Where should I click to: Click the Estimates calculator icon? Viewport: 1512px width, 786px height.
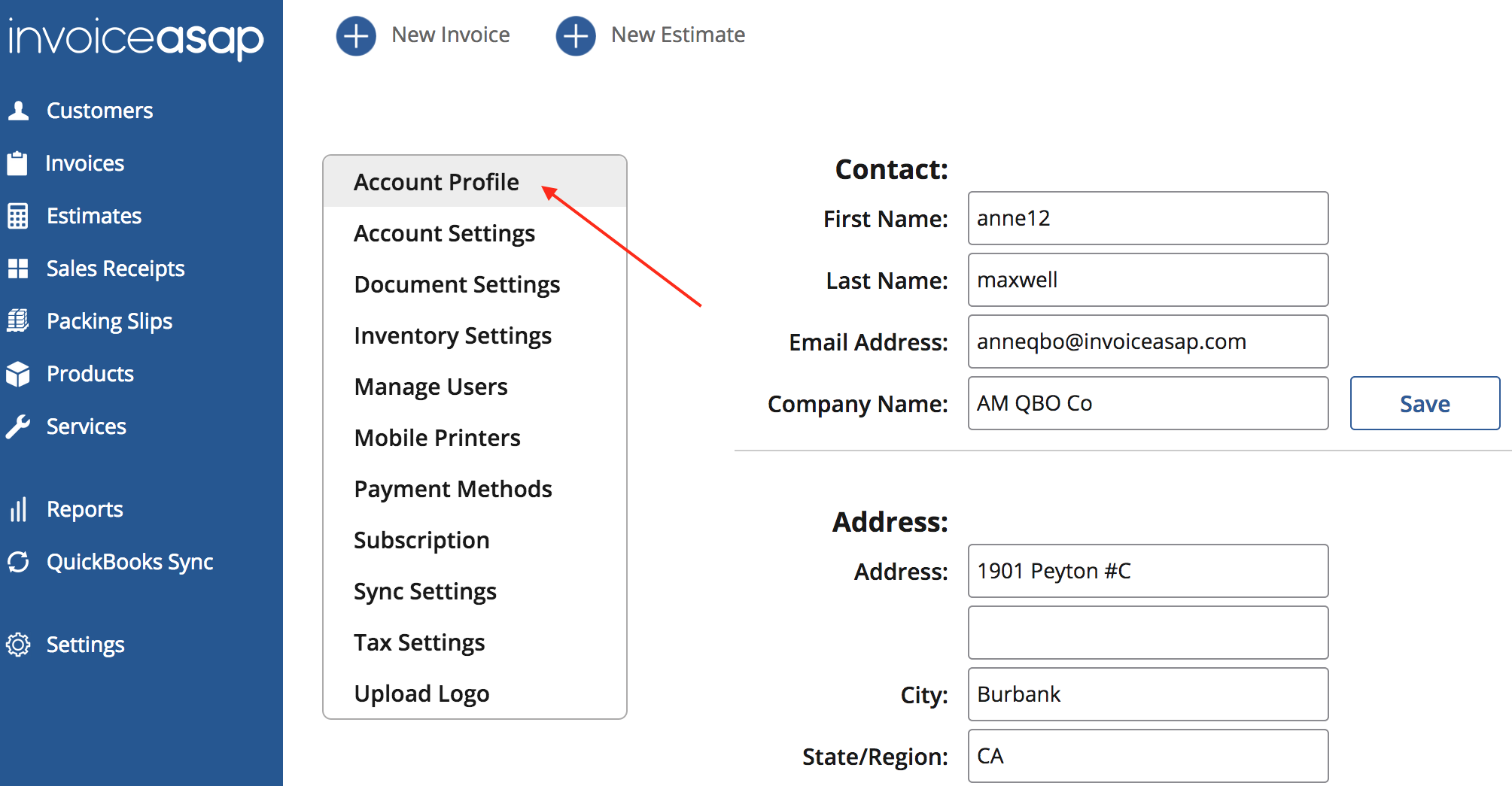(x=18, y=216)
